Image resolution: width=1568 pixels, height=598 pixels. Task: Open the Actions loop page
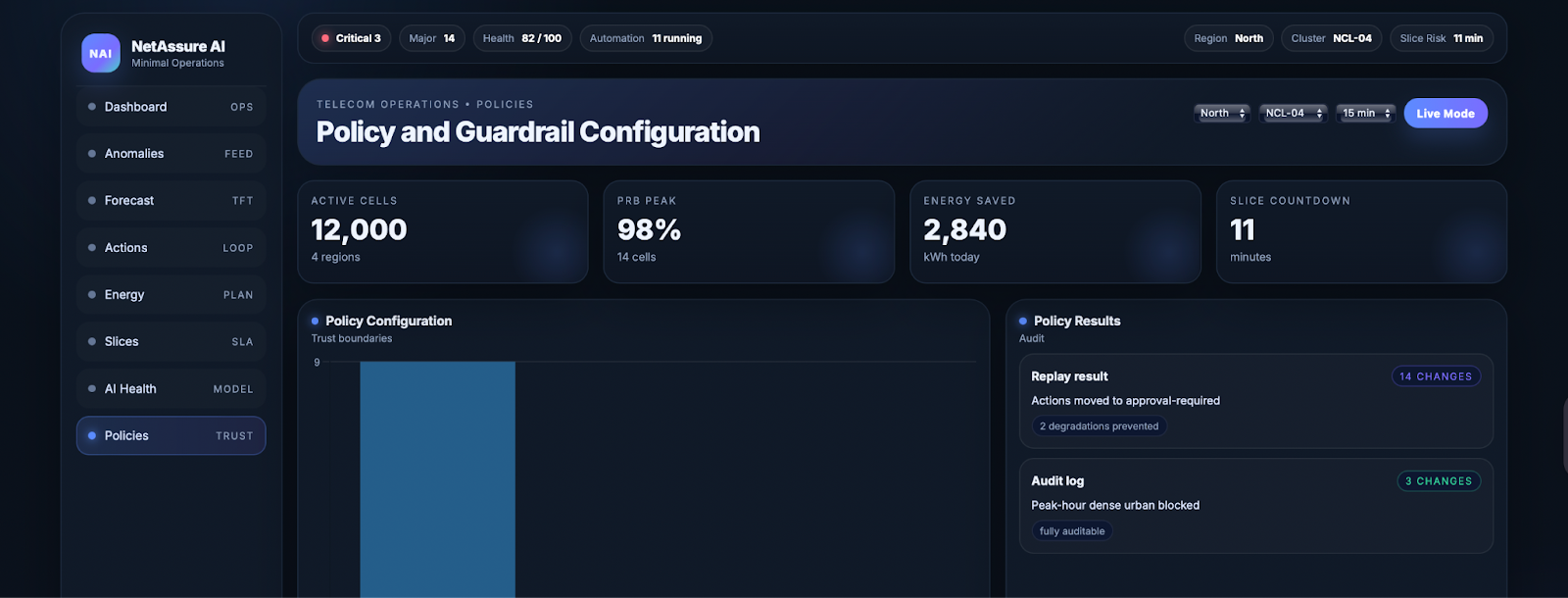click(x=171, y=248)
